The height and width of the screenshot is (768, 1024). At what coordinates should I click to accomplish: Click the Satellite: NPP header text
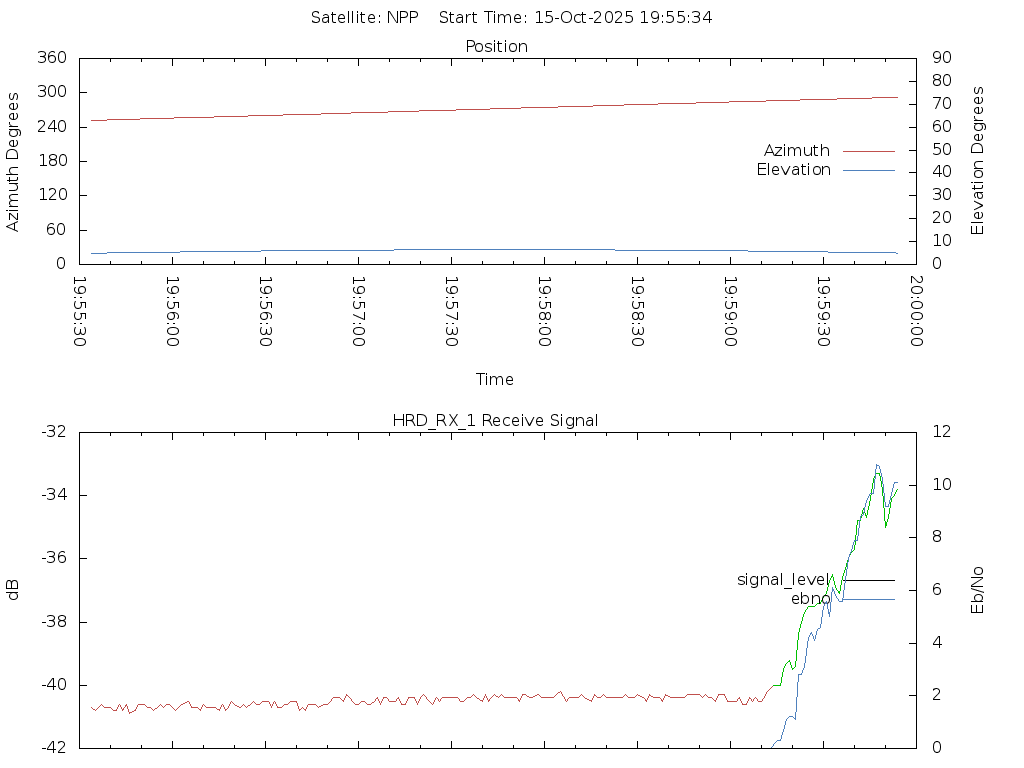pos(364,17)
